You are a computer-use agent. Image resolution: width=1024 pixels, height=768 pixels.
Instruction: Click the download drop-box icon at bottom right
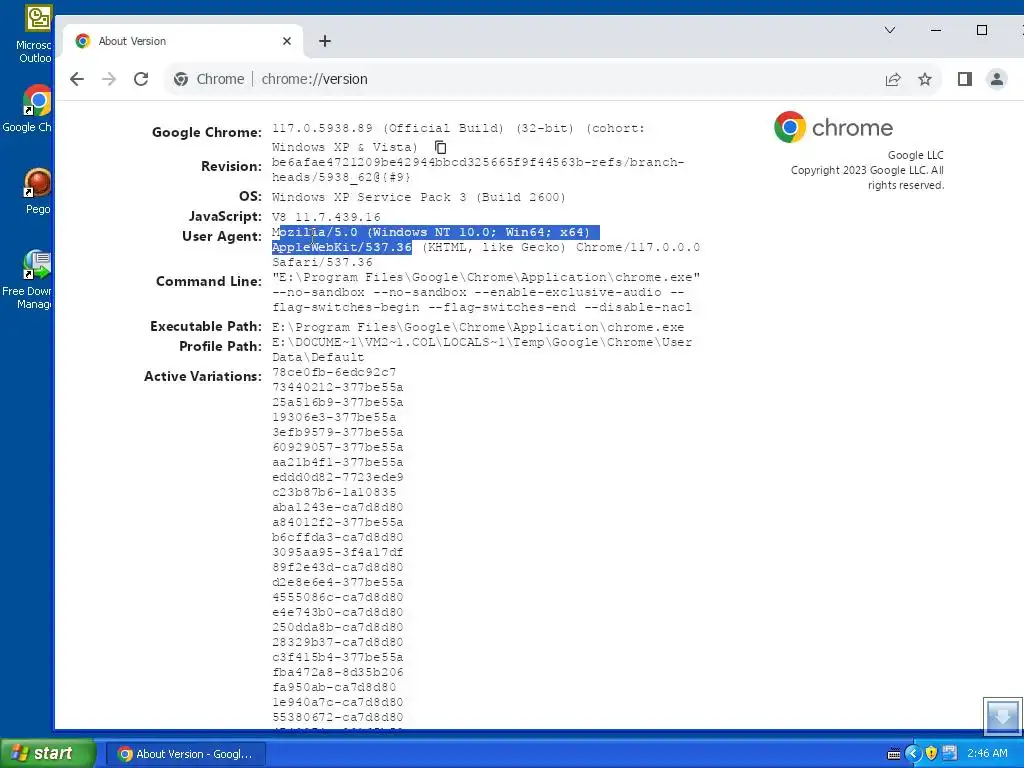click(1002, 716)
